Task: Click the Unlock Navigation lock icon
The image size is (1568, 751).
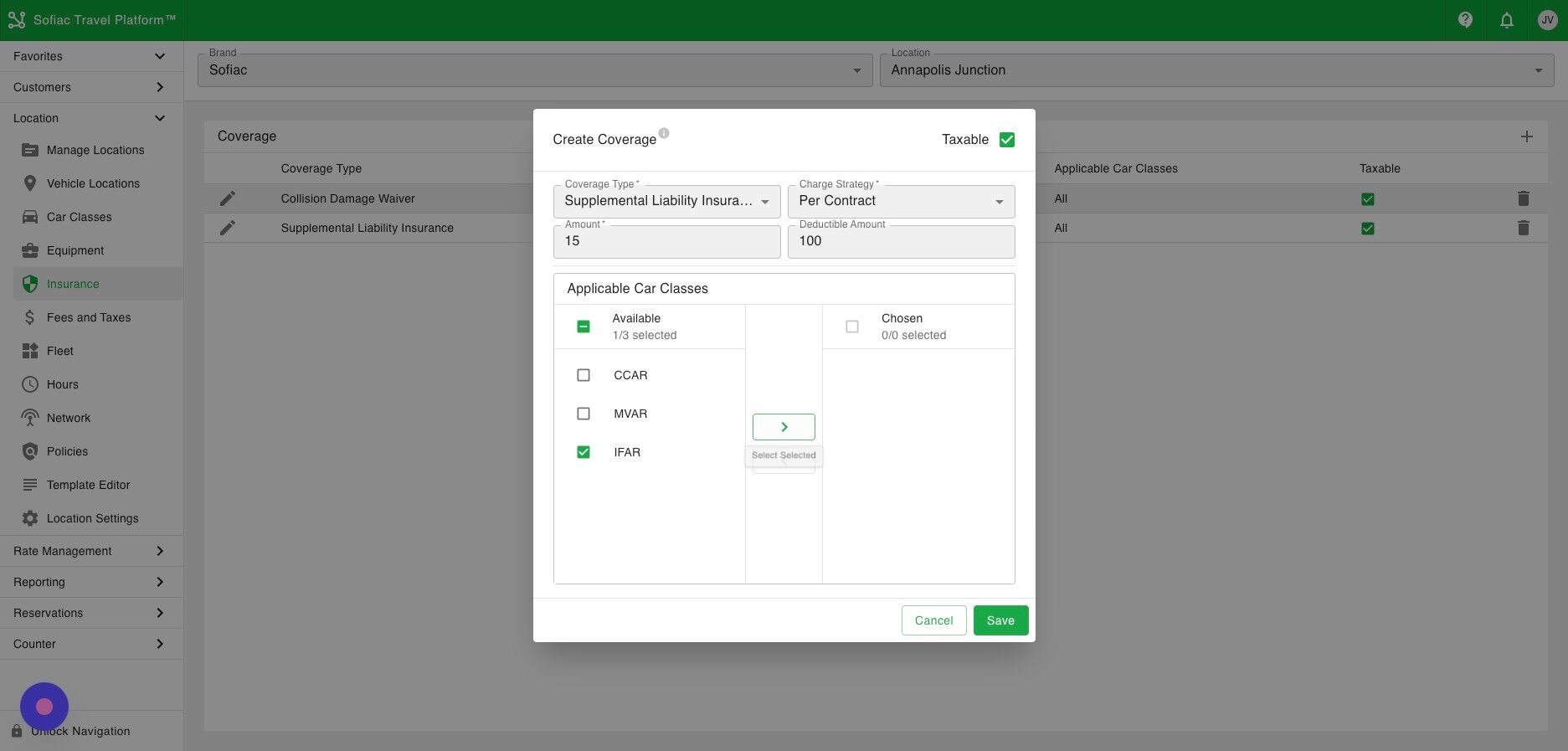Action: [x=16, y=731]
